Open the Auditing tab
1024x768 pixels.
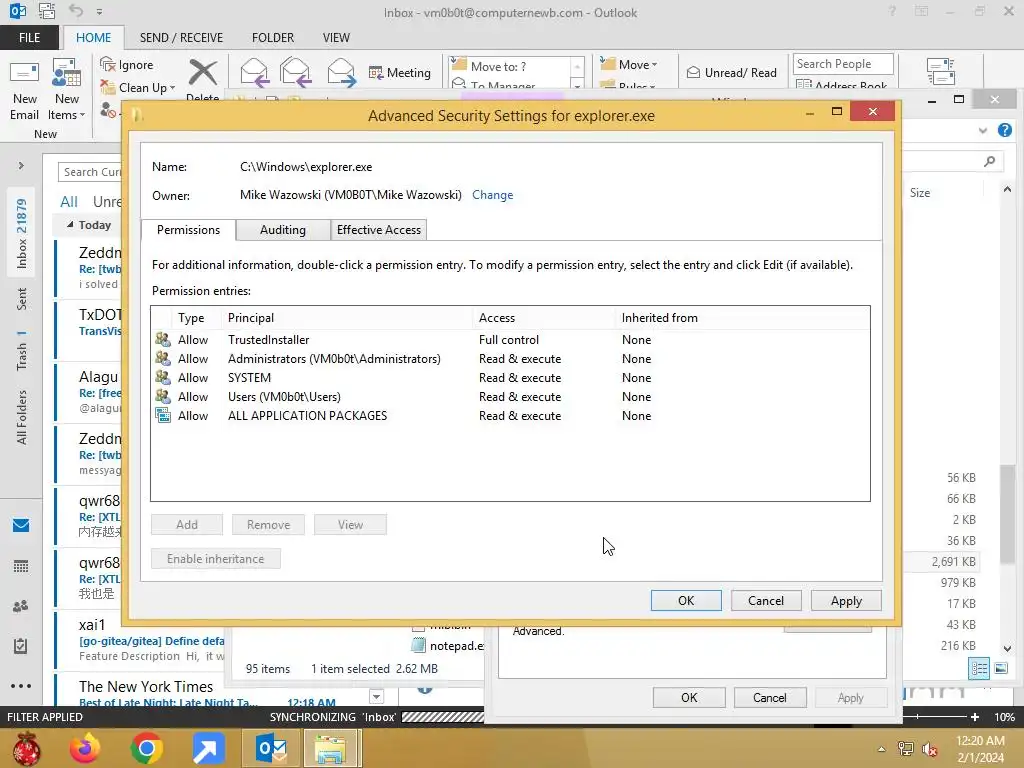click(283, 230)
